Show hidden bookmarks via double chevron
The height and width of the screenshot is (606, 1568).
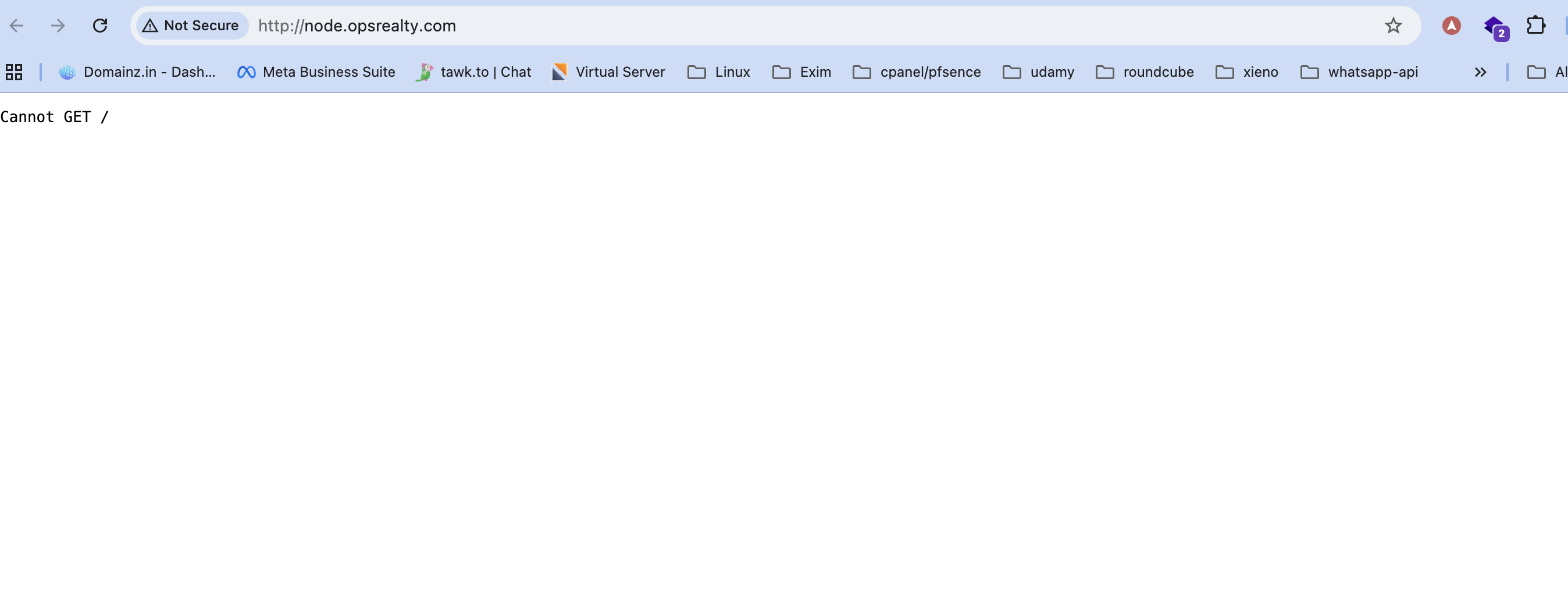1480,72
